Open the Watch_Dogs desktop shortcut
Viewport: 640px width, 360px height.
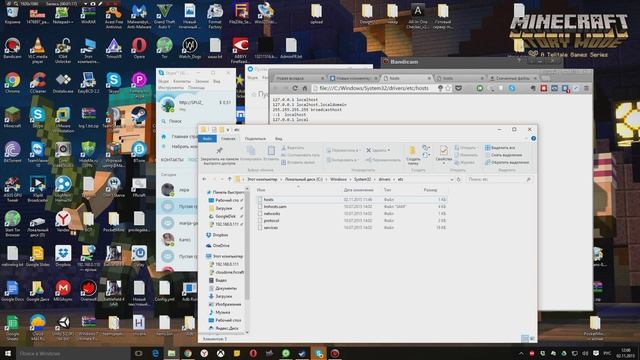point(189,47)
